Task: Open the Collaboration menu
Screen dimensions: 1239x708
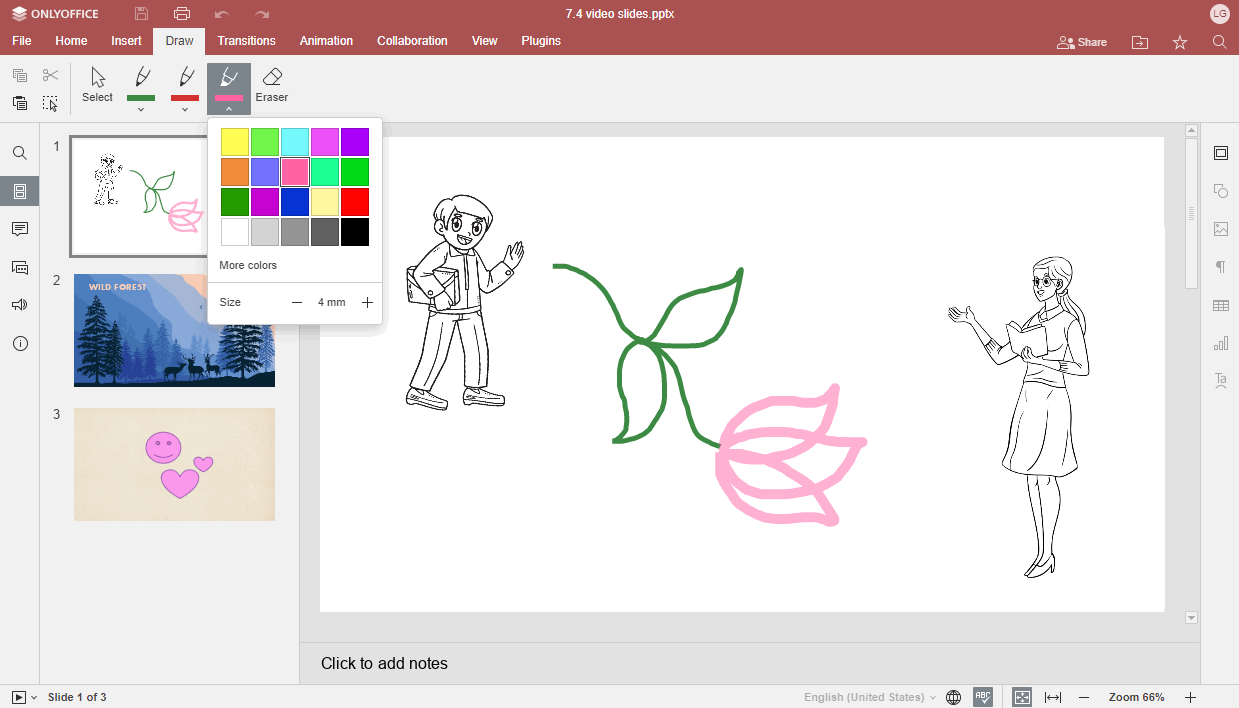Action: (x=412, y=41)
